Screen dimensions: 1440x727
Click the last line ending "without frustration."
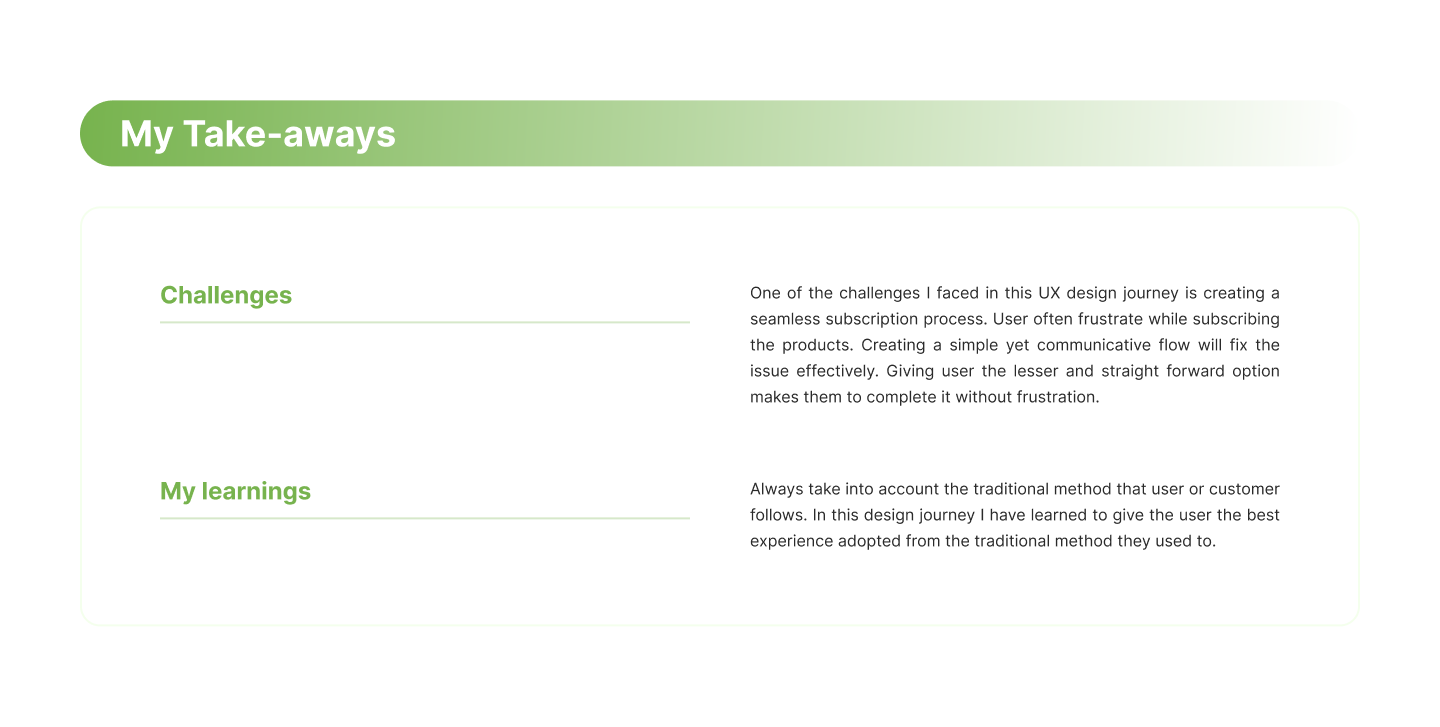(x=925, y=397)
